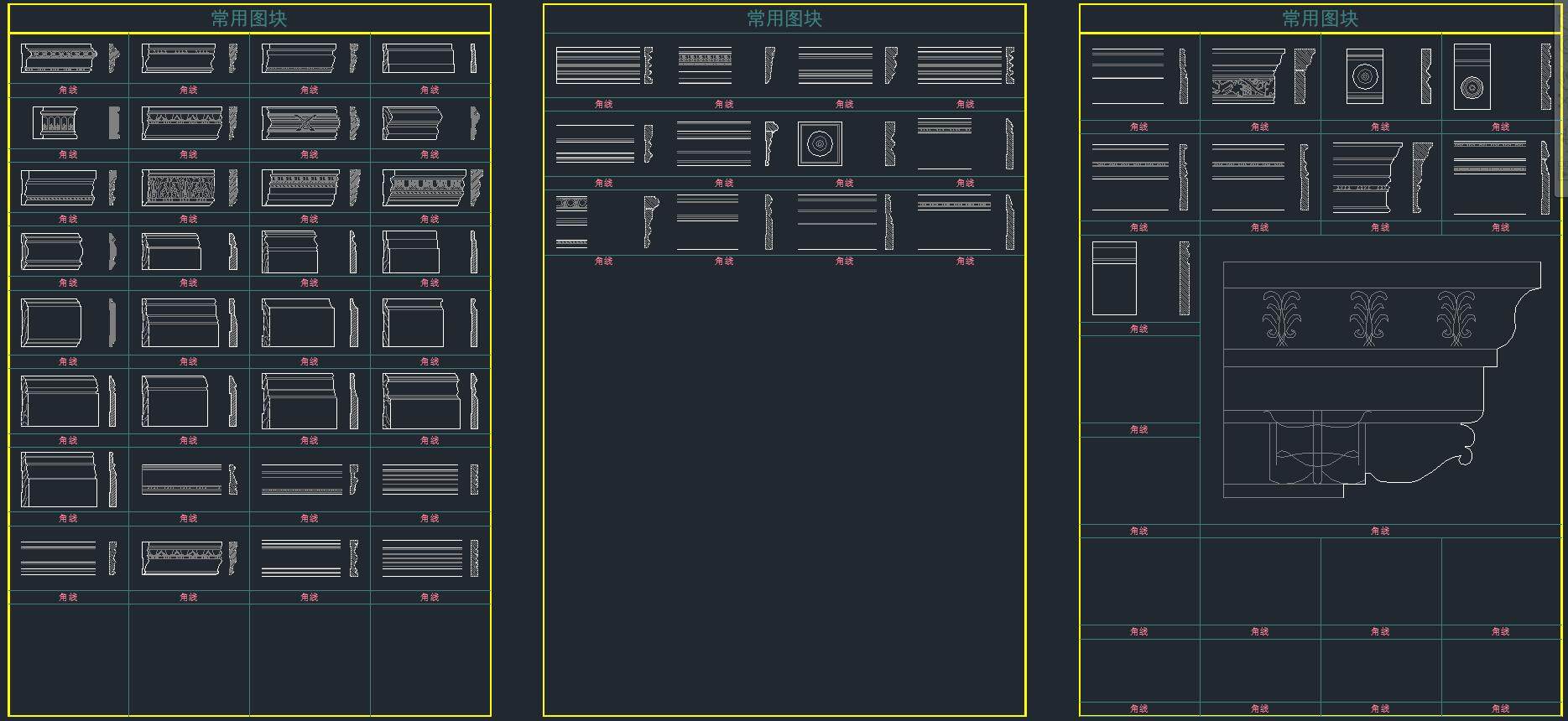This screenshot has height=721, width=1568.
Task: Click the solid gray profile beside the balustrade block
Action: click(x=114, y=123)
